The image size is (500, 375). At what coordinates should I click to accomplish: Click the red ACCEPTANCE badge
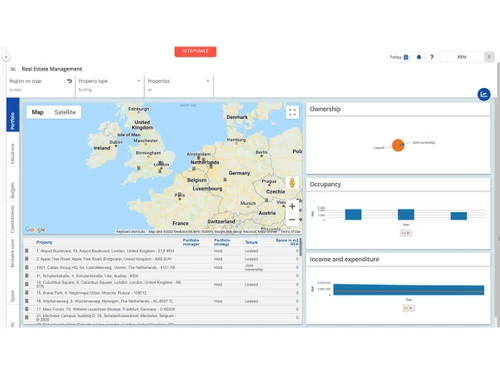point(195,51)
